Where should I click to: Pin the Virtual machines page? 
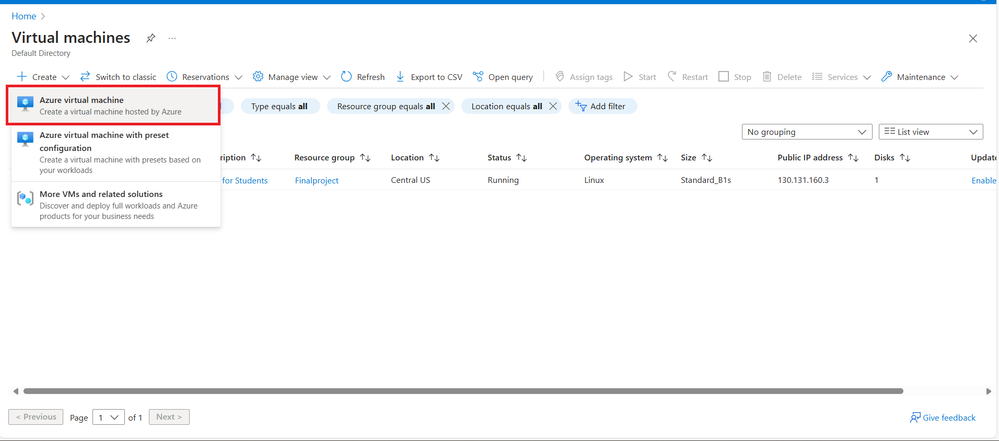pos(150,38)
